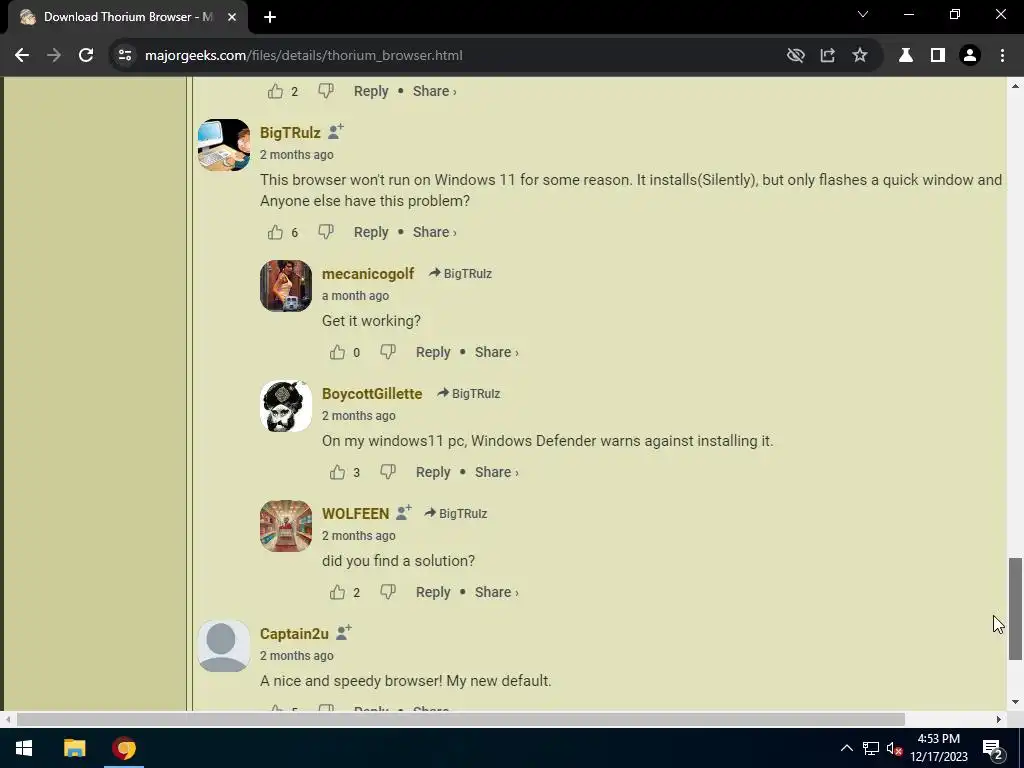Click mecanicogolf's avatar picture
This screenshot has height=768, width=1024.
coord(286,286)
